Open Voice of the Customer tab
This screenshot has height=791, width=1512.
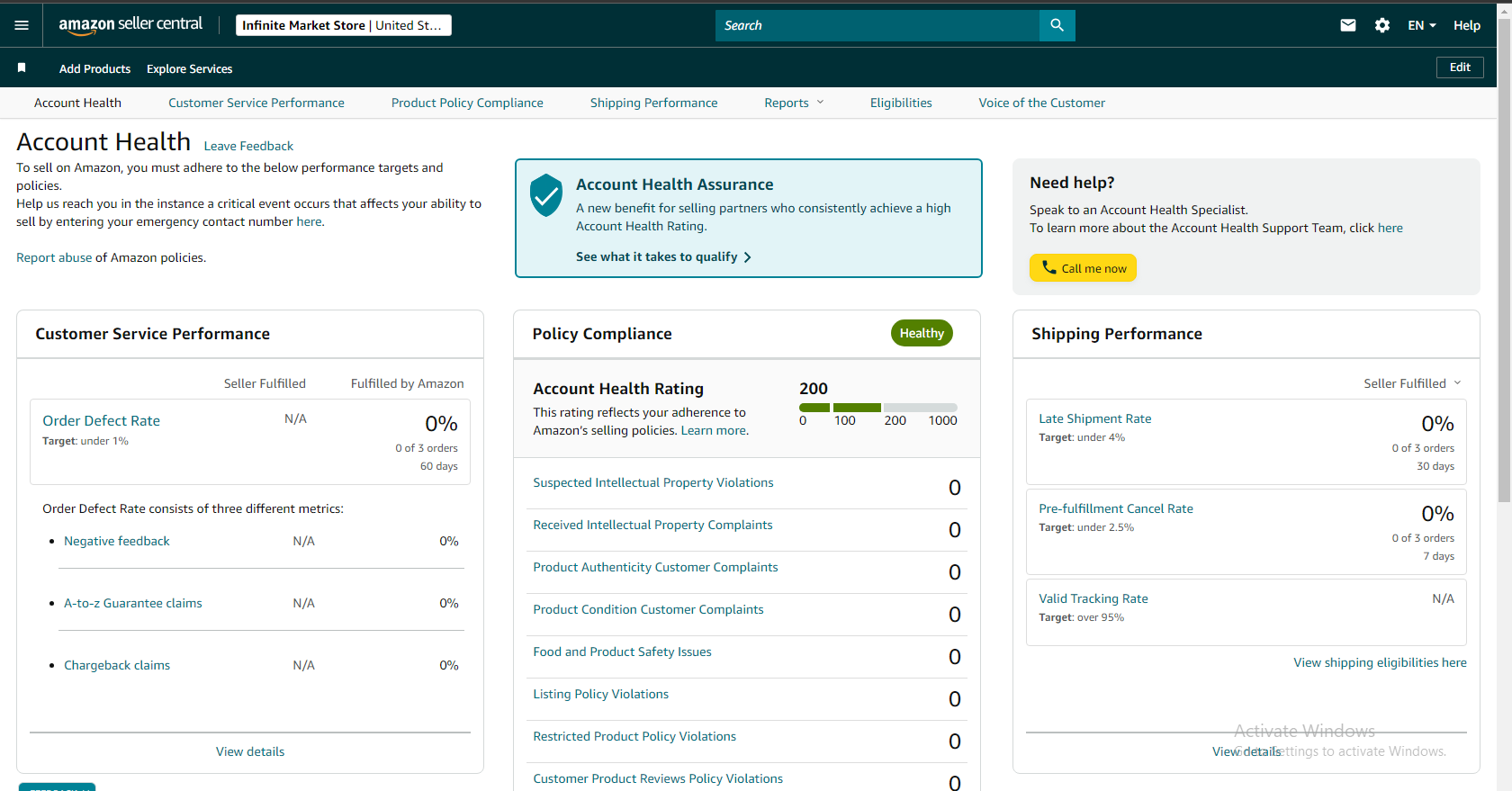[1042, 103]
